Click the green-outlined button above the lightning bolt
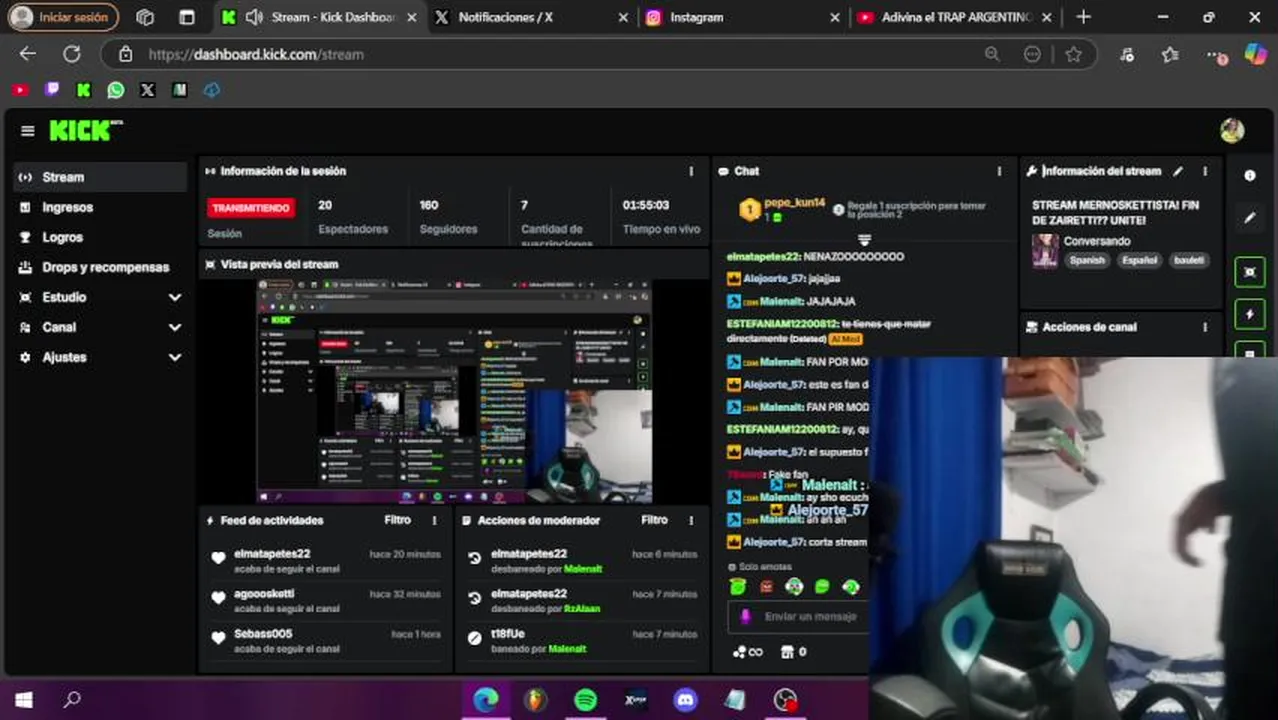The height and width of the screenshot is (720, 1278). pos(1249,271)
